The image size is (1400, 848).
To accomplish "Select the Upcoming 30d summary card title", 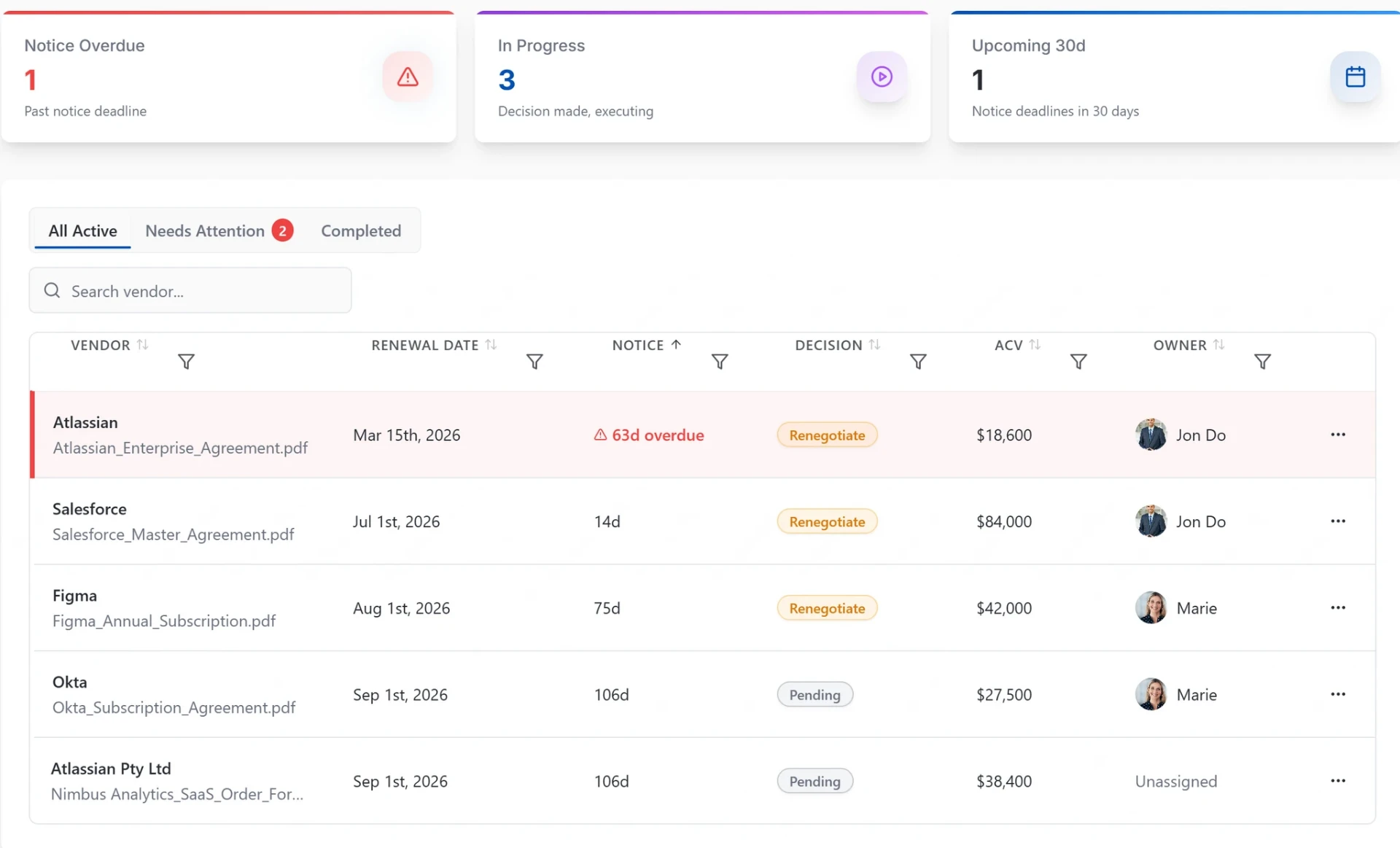I will click(x=1028, y=45).
